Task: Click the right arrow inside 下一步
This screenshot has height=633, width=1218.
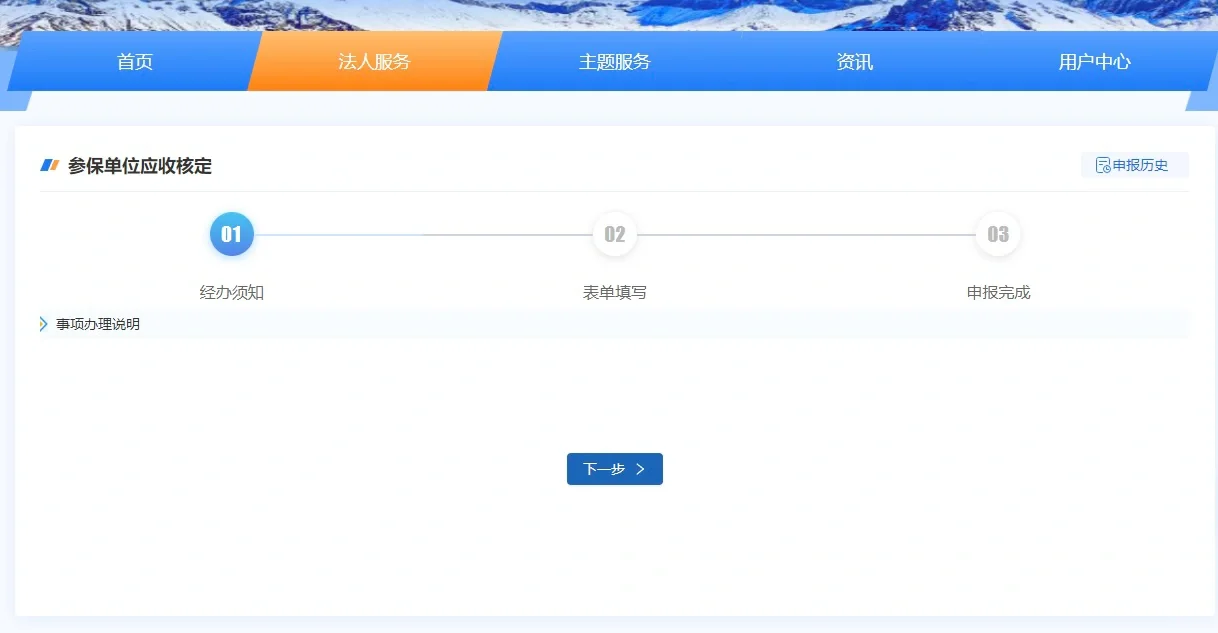Action: click(x=640, y=469)
